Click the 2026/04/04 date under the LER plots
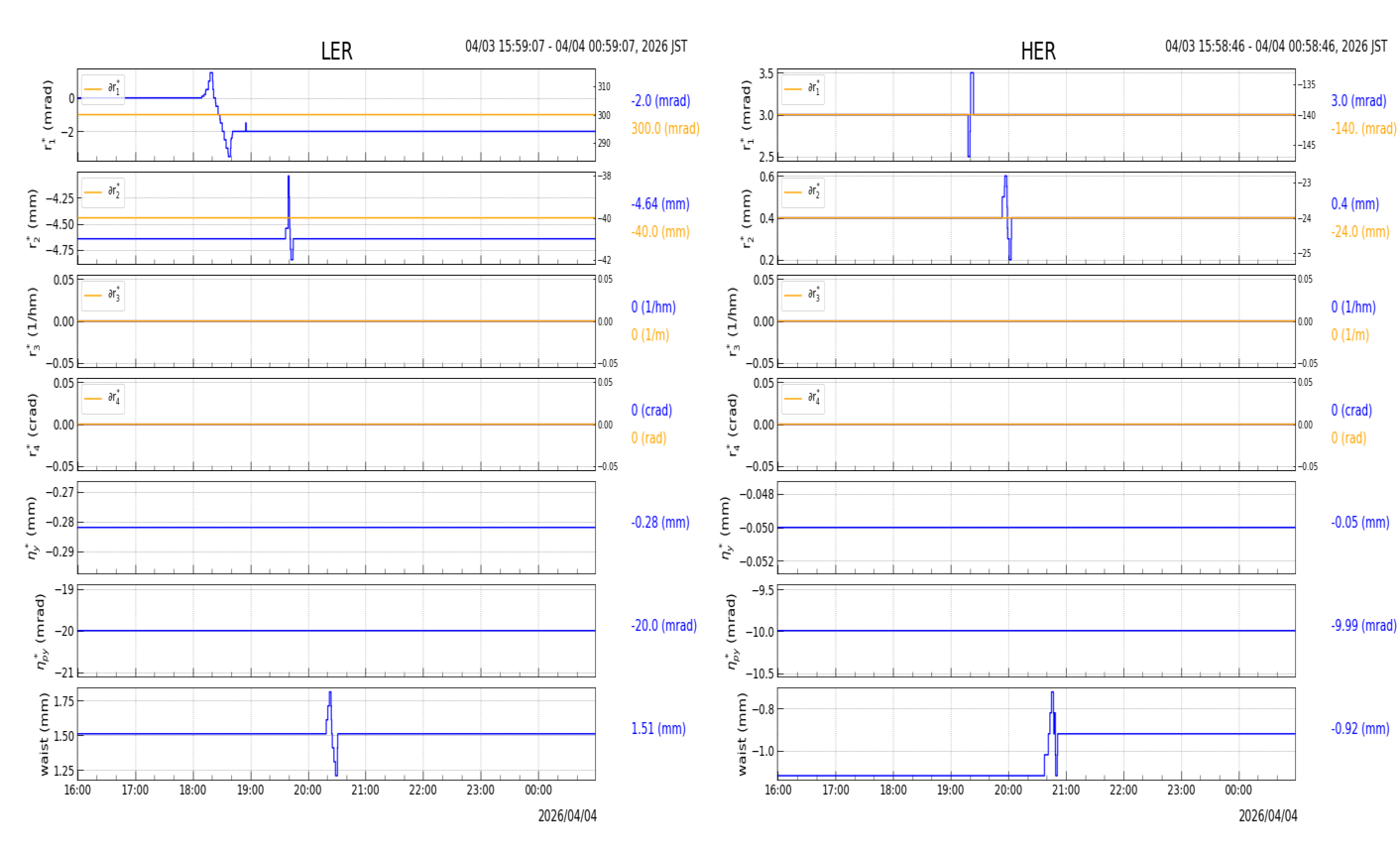Screen dimensions: 1400x857 (x=567, y=816)
